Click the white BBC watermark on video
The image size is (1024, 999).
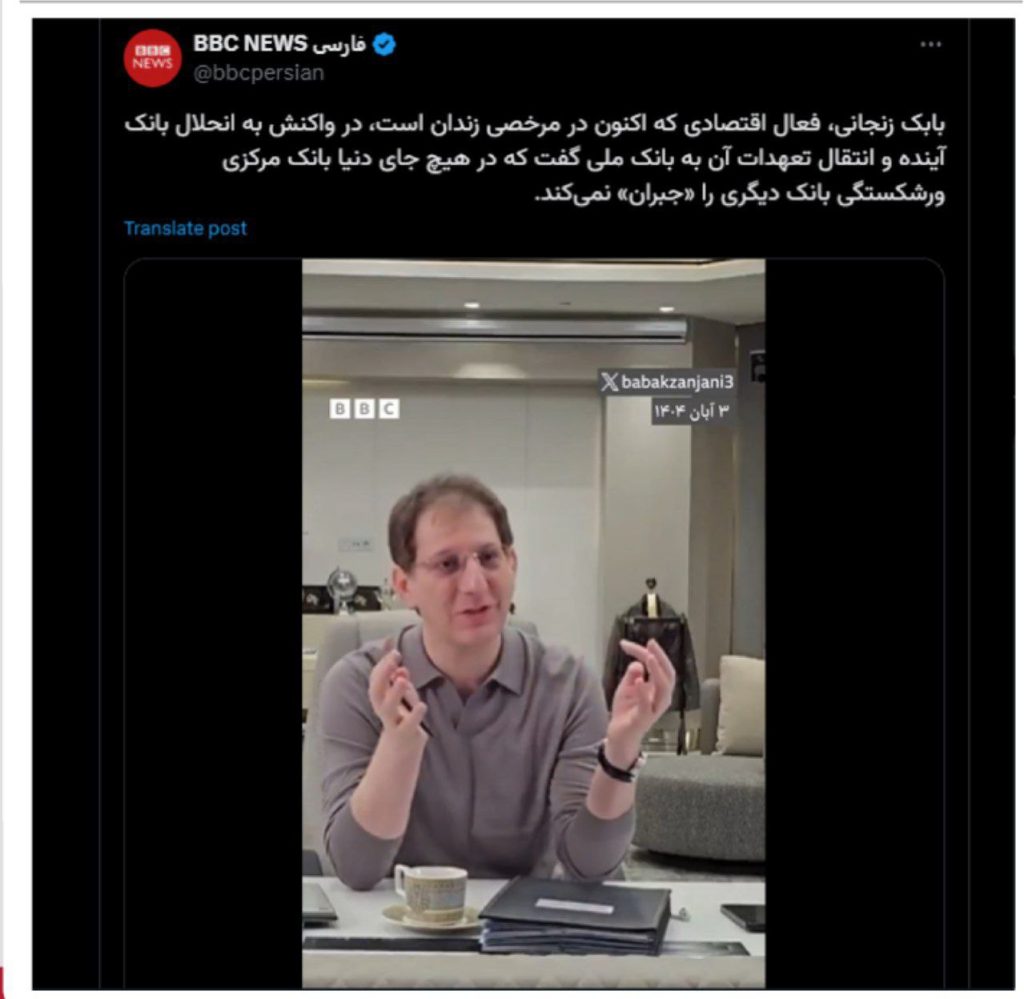pyautogui.click(x=364, y=409)
